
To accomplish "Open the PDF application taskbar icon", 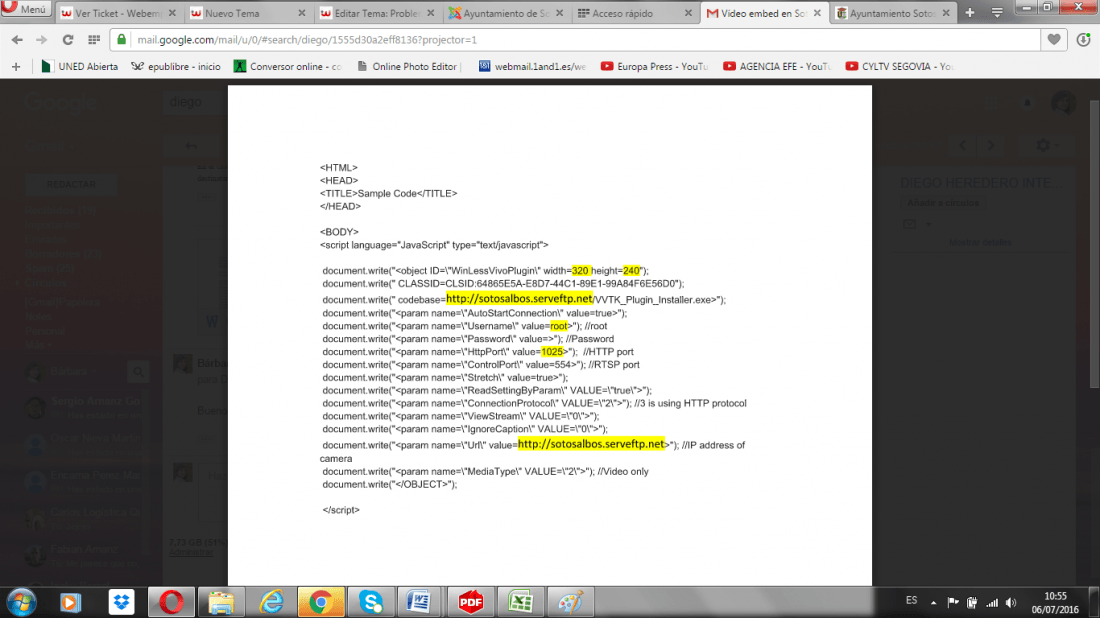I will (470, 603).
